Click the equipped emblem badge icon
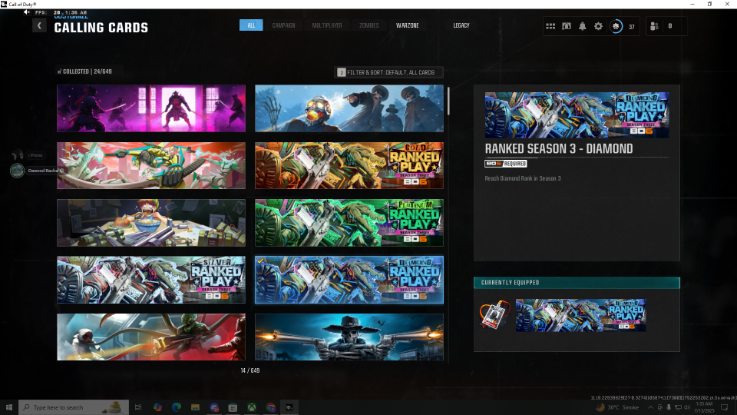The width and height of the screenshot is (737, 415). click(494, 314)
